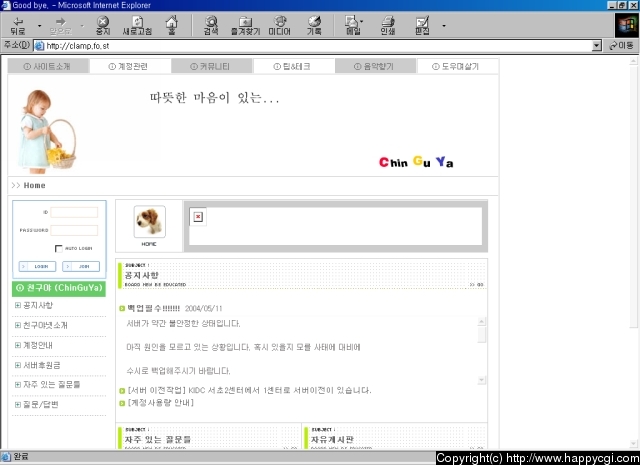Click the 완료 status bar text

coord(21,456)
